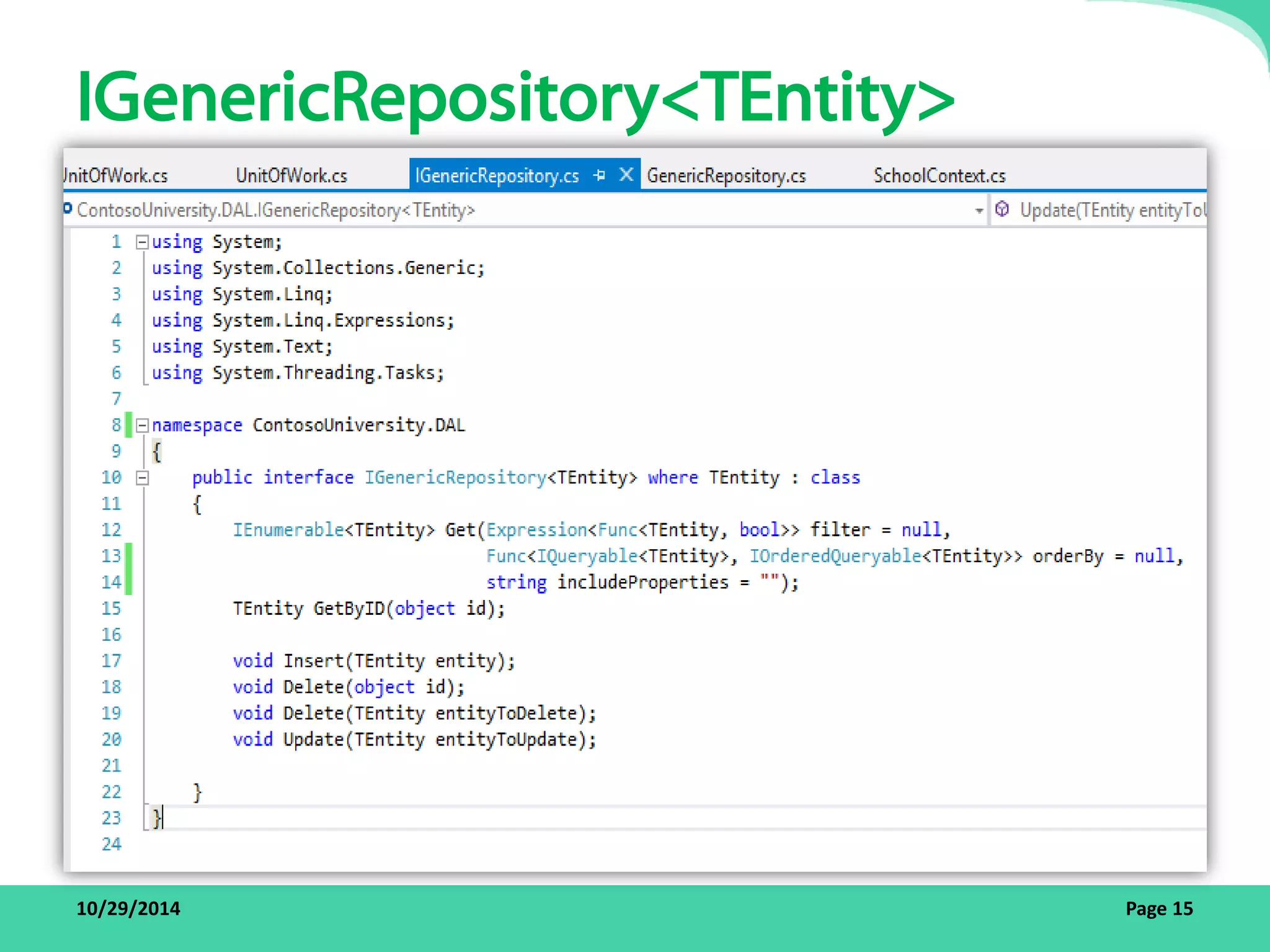Click line number 24
Screen dimensions: 1270x952
(x=111, y=844)
